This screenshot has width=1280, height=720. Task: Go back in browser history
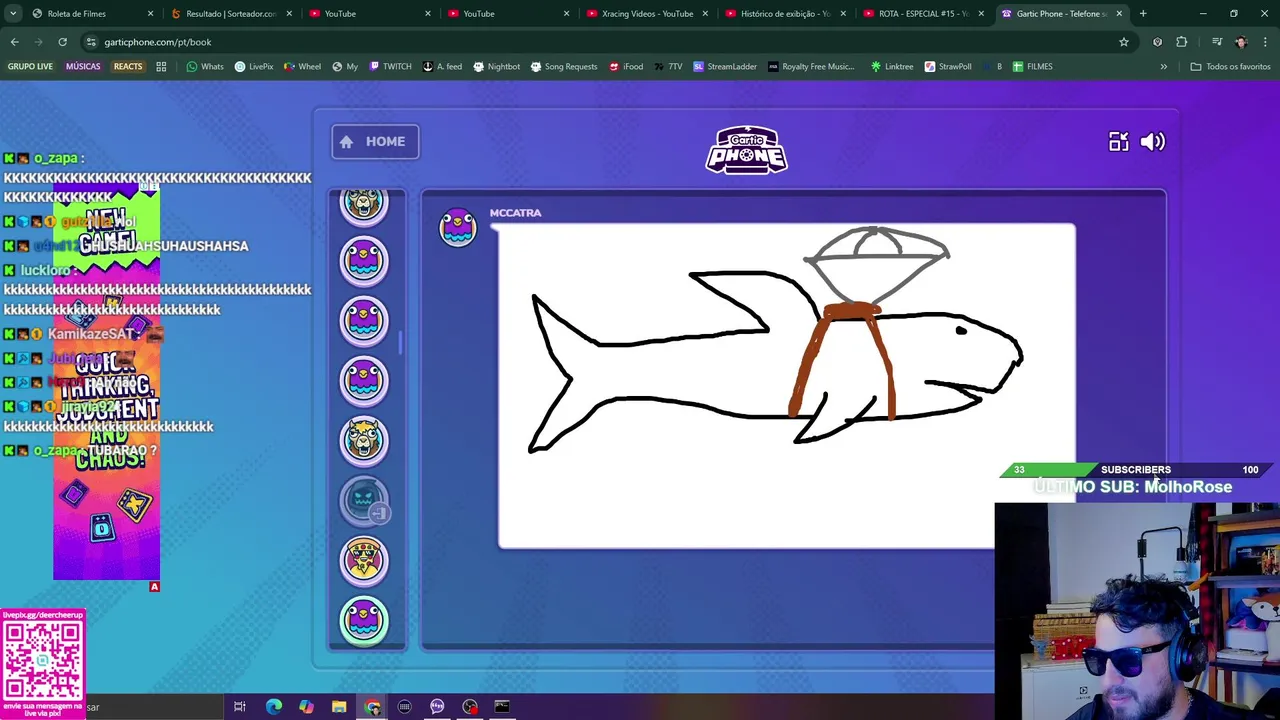pos(14,42)
